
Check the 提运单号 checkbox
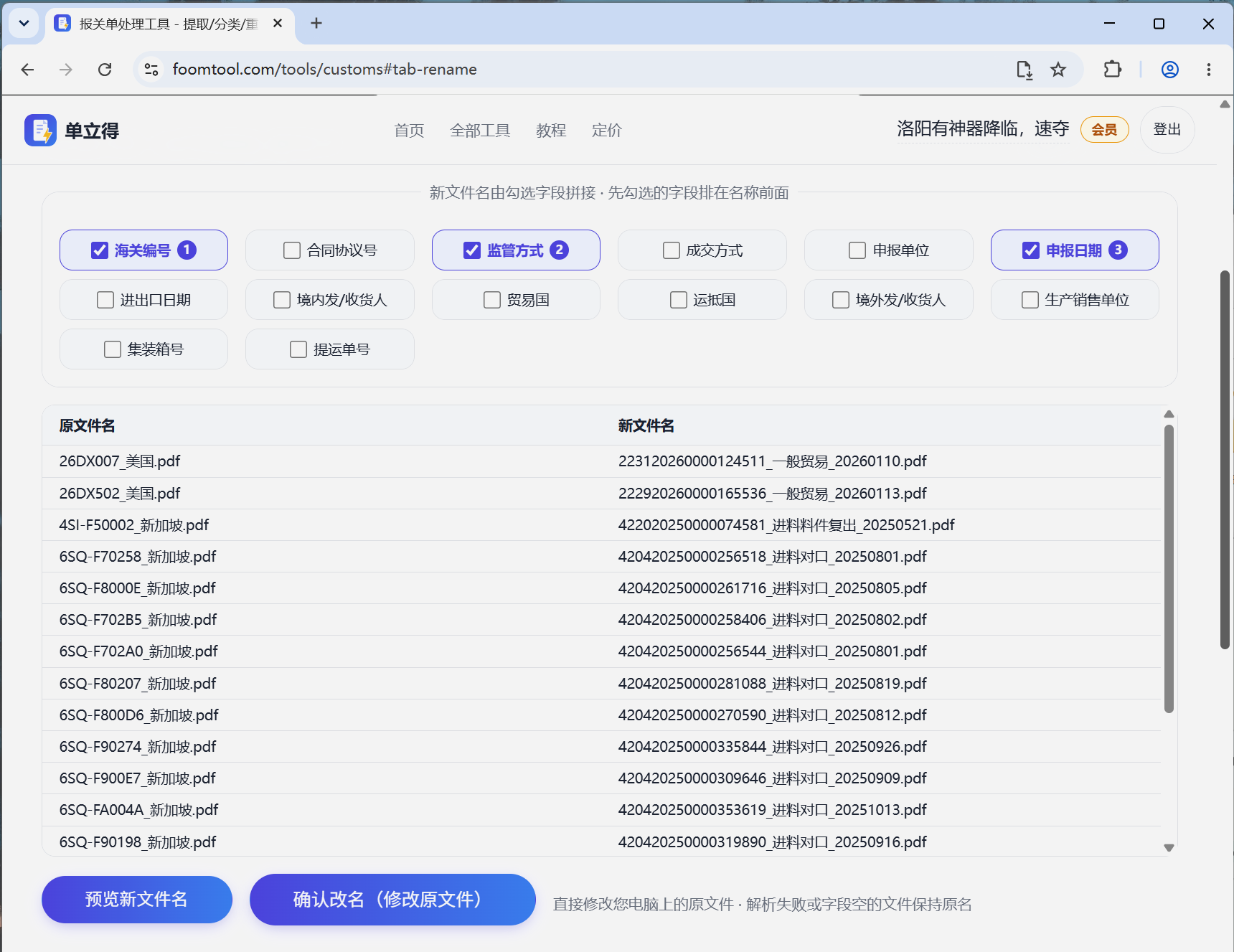[x=298, y=349]
